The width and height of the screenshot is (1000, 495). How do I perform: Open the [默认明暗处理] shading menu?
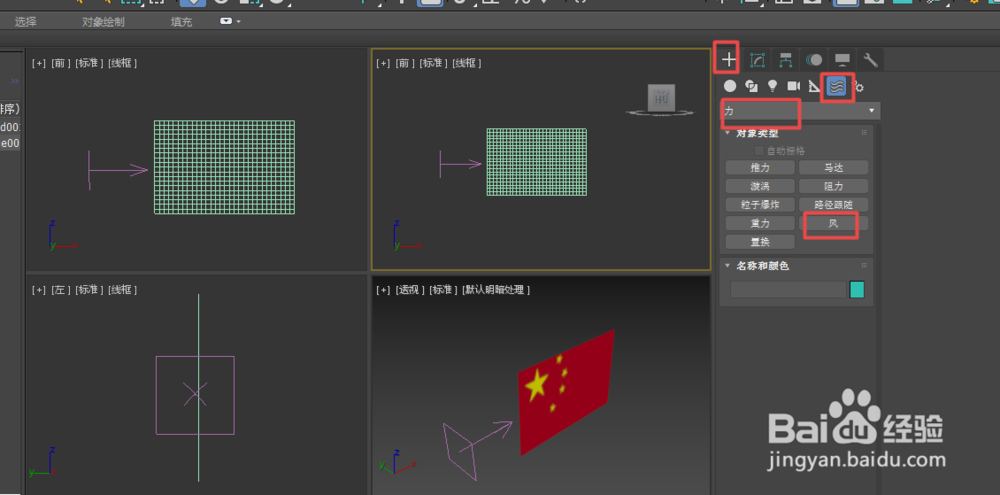click(496, 290)
